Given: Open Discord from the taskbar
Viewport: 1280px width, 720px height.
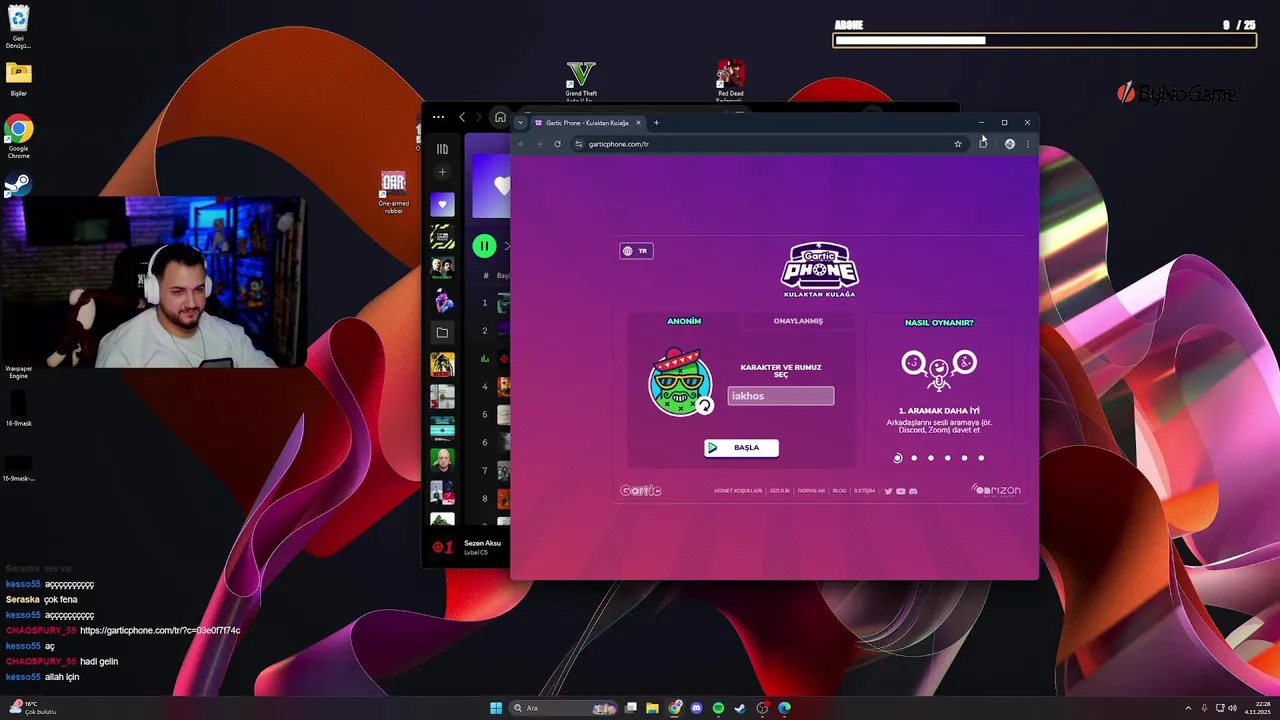Looking at the screenshot, I should coord(697,708).
